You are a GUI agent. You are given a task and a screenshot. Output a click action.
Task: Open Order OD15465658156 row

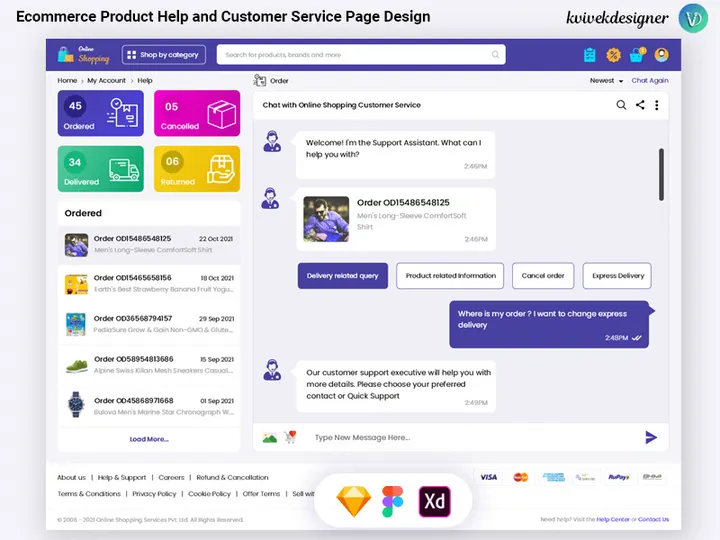[149, 284]
